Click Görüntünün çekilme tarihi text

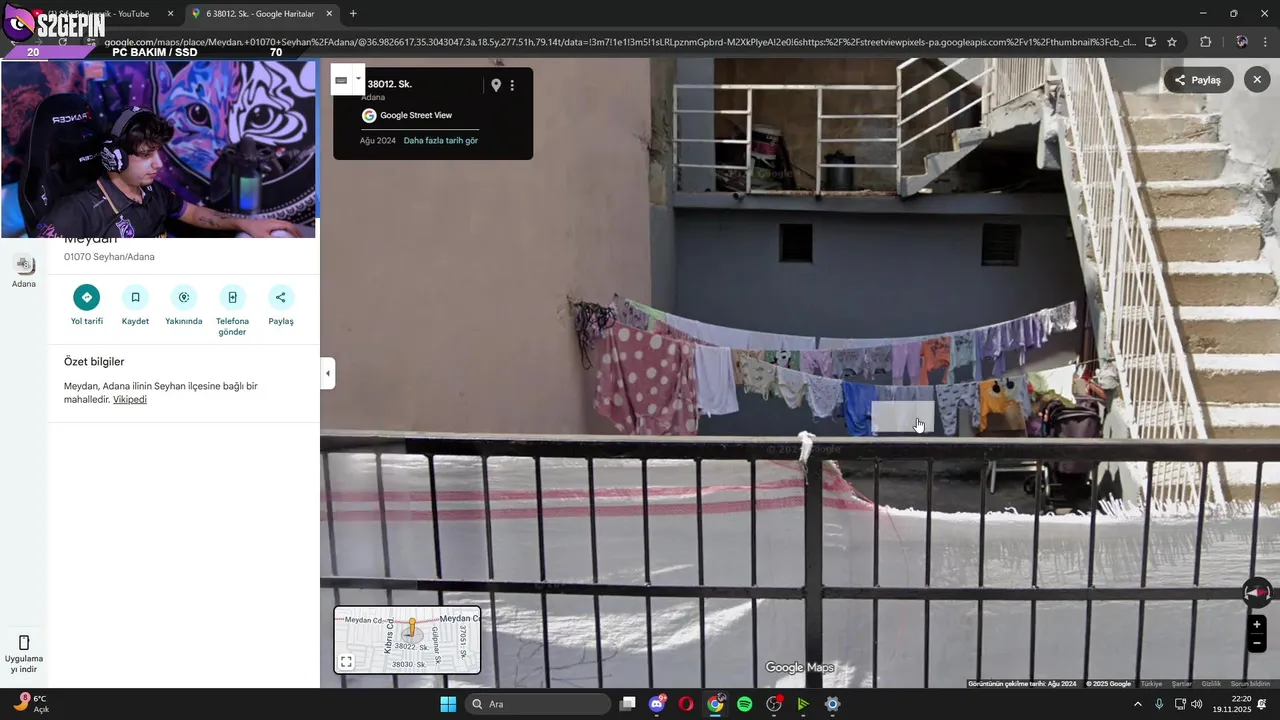(1022, 684)
